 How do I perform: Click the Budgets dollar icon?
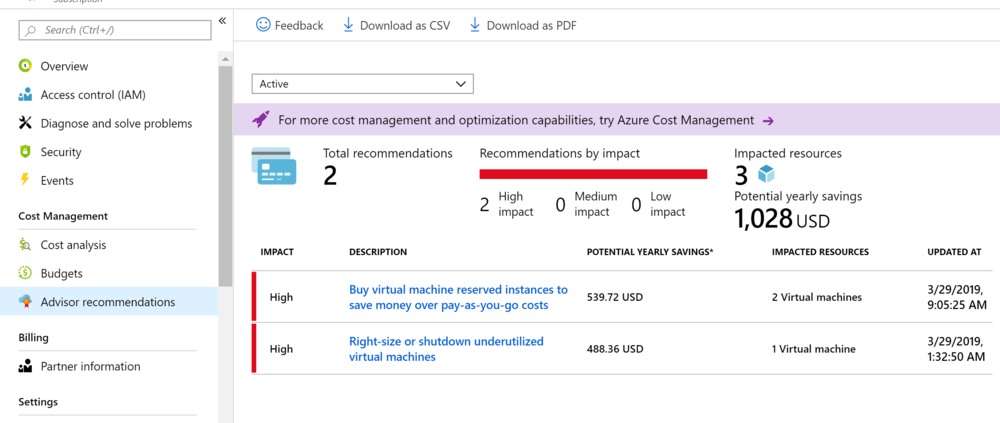point(25,274)
